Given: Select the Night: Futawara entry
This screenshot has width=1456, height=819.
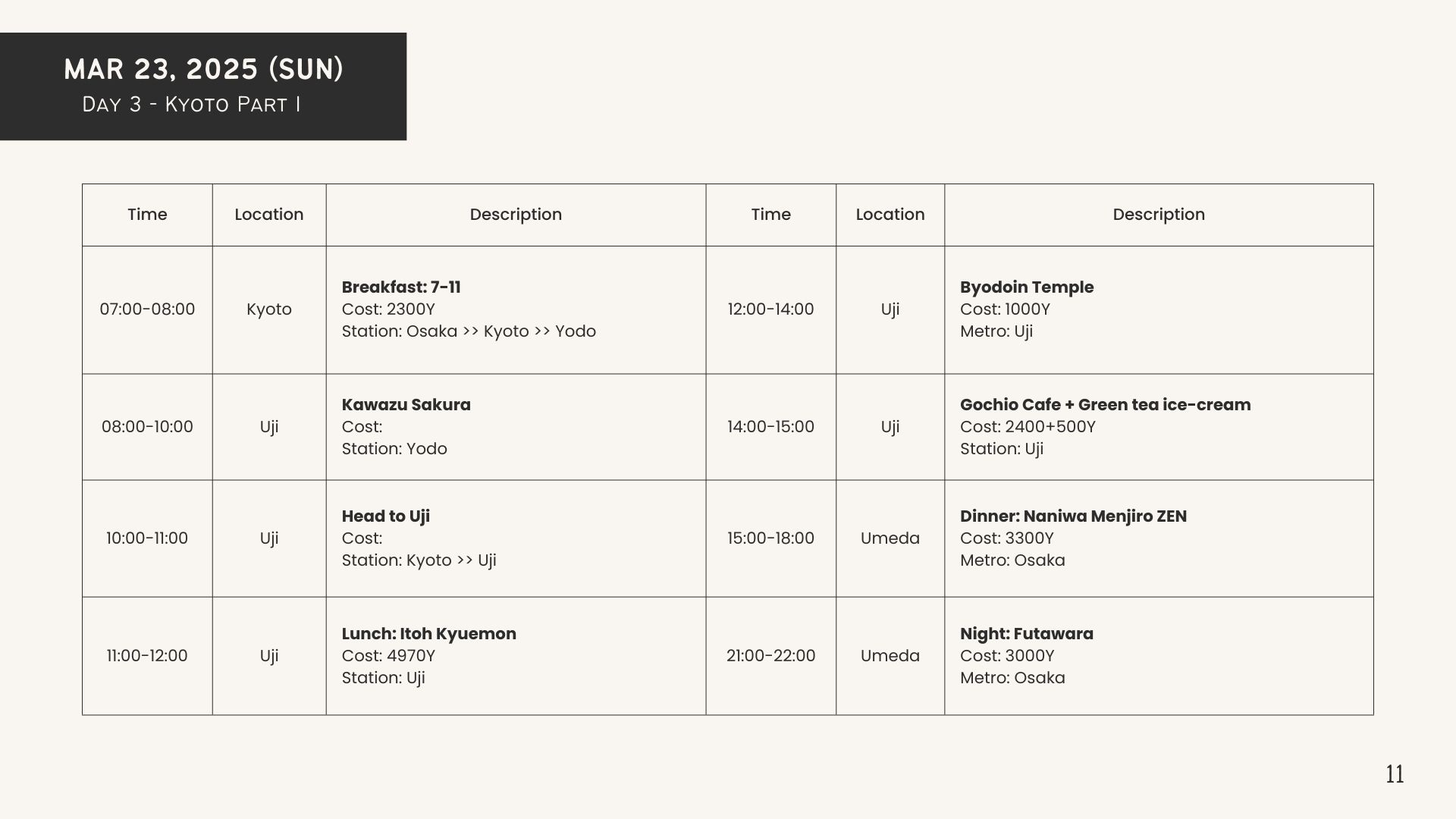Looking at the screenshot, I should click(x=1027, y=634).
